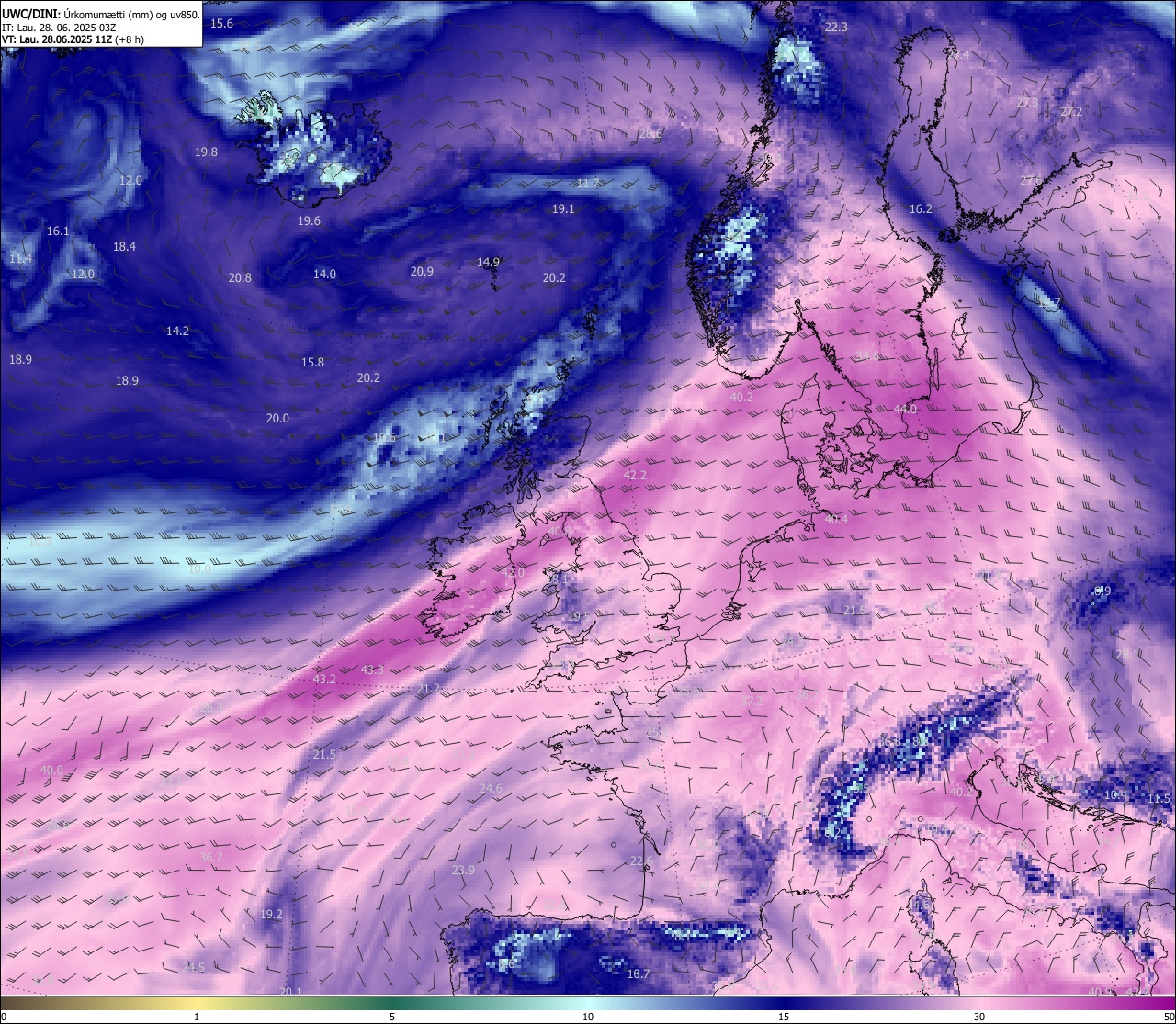
Task: Select the 10 tick label on color scale
Action: (x=588, y=1017)
